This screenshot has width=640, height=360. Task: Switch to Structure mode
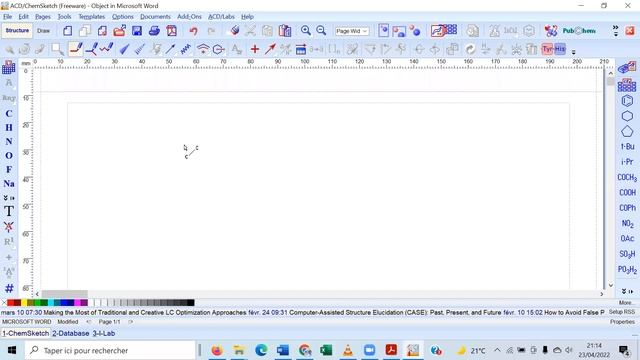coord(17,31)
